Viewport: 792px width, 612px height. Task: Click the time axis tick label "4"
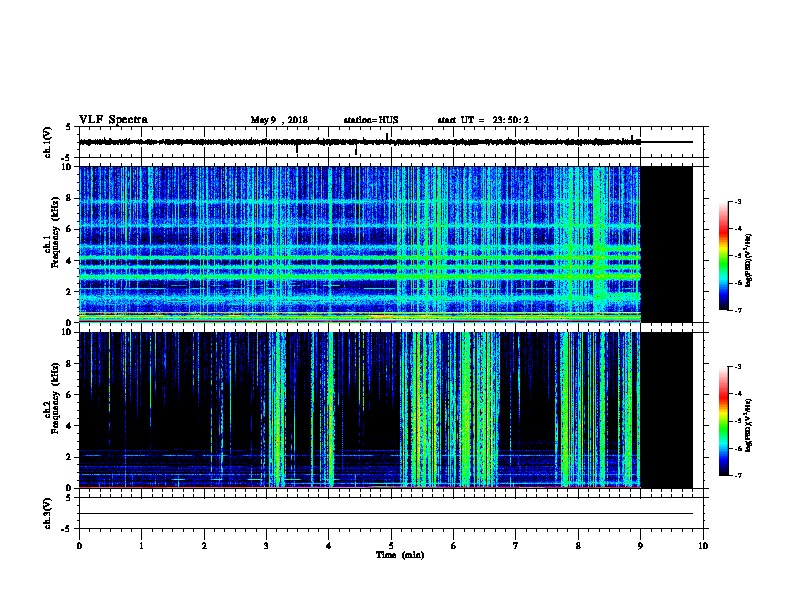pos(329,546)
